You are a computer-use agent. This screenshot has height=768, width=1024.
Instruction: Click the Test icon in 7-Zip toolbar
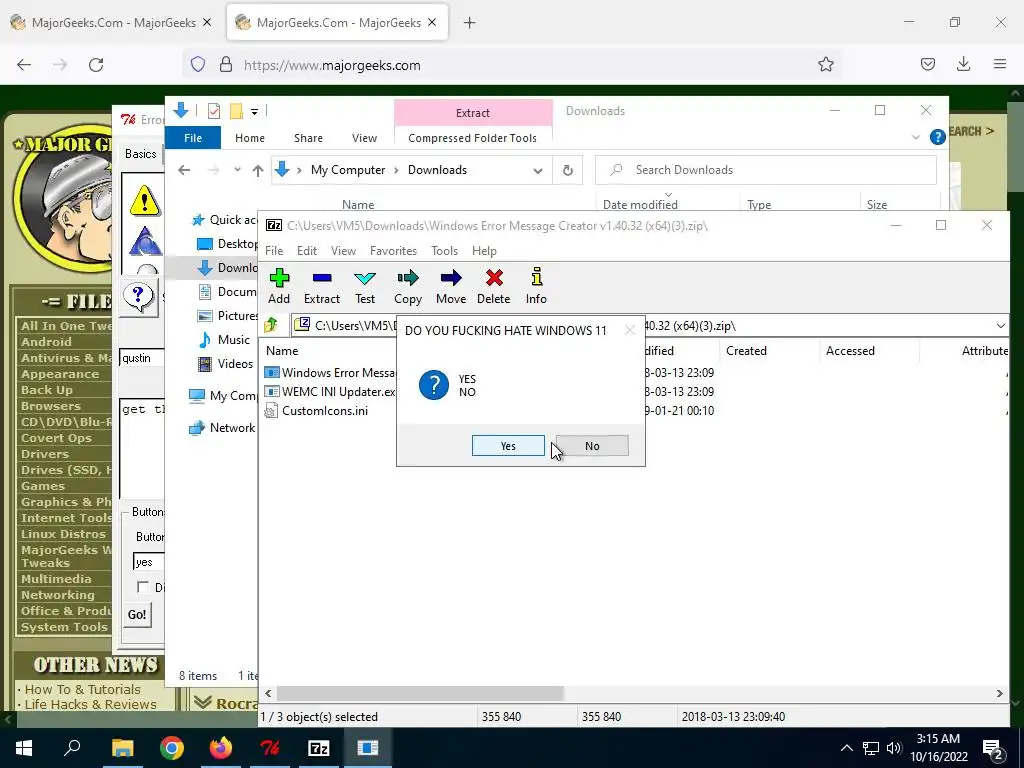point(364,286)
